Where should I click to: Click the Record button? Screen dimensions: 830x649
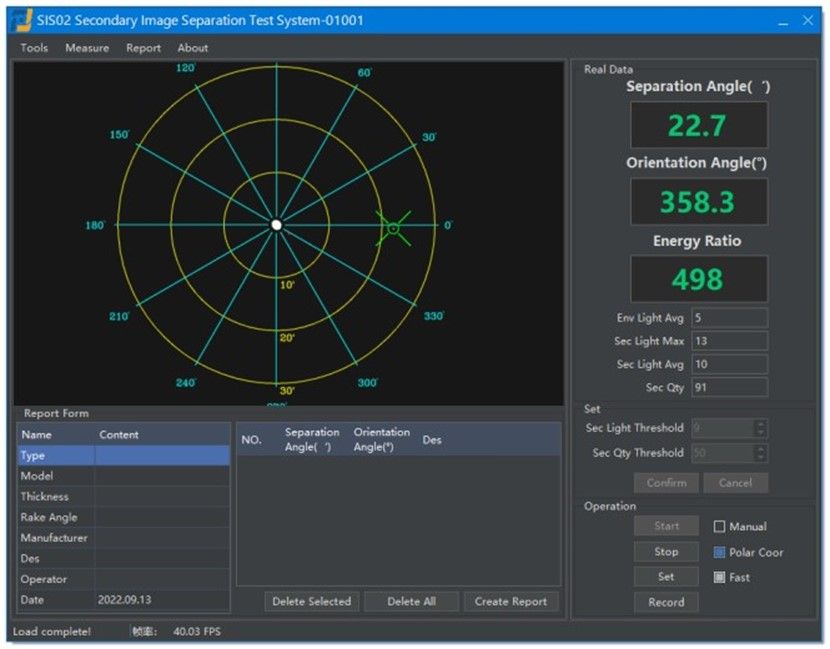point(666,602)
